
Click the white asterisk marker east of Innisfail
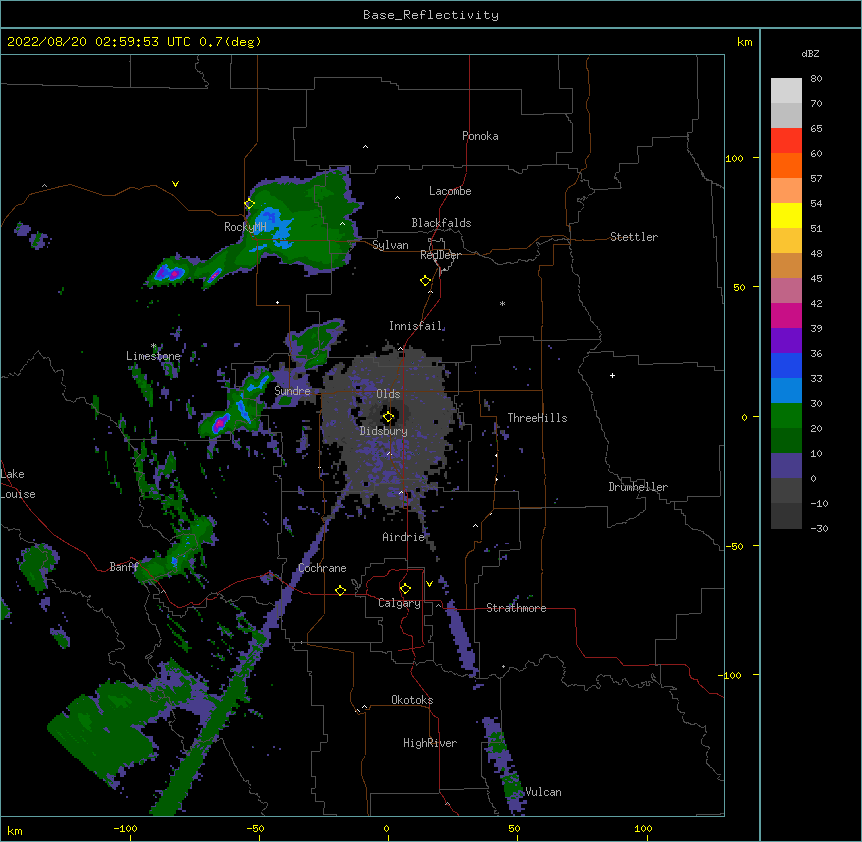point(502,303)
